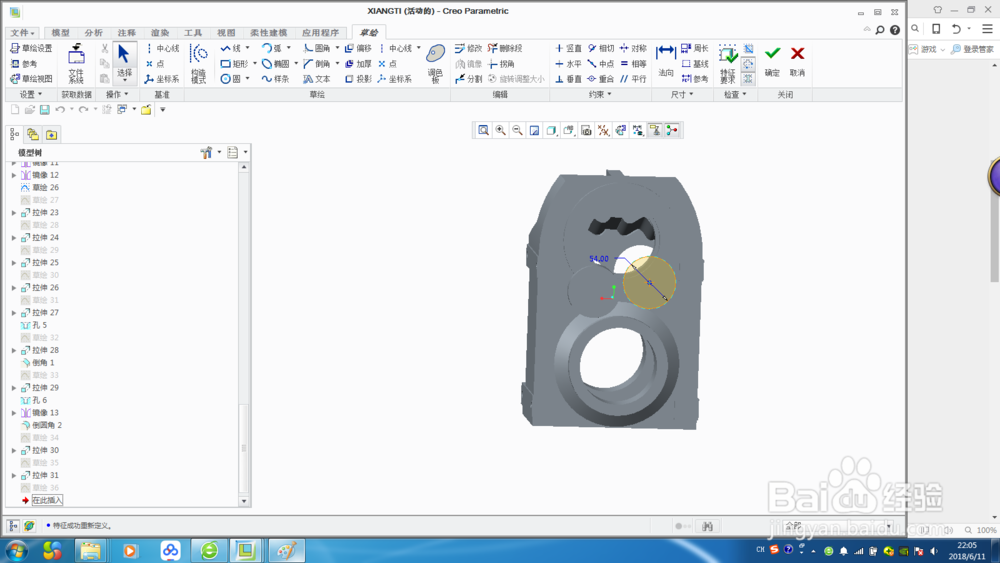
Task: Click the 拐角 corner trim tool
Action: (501, 64)
